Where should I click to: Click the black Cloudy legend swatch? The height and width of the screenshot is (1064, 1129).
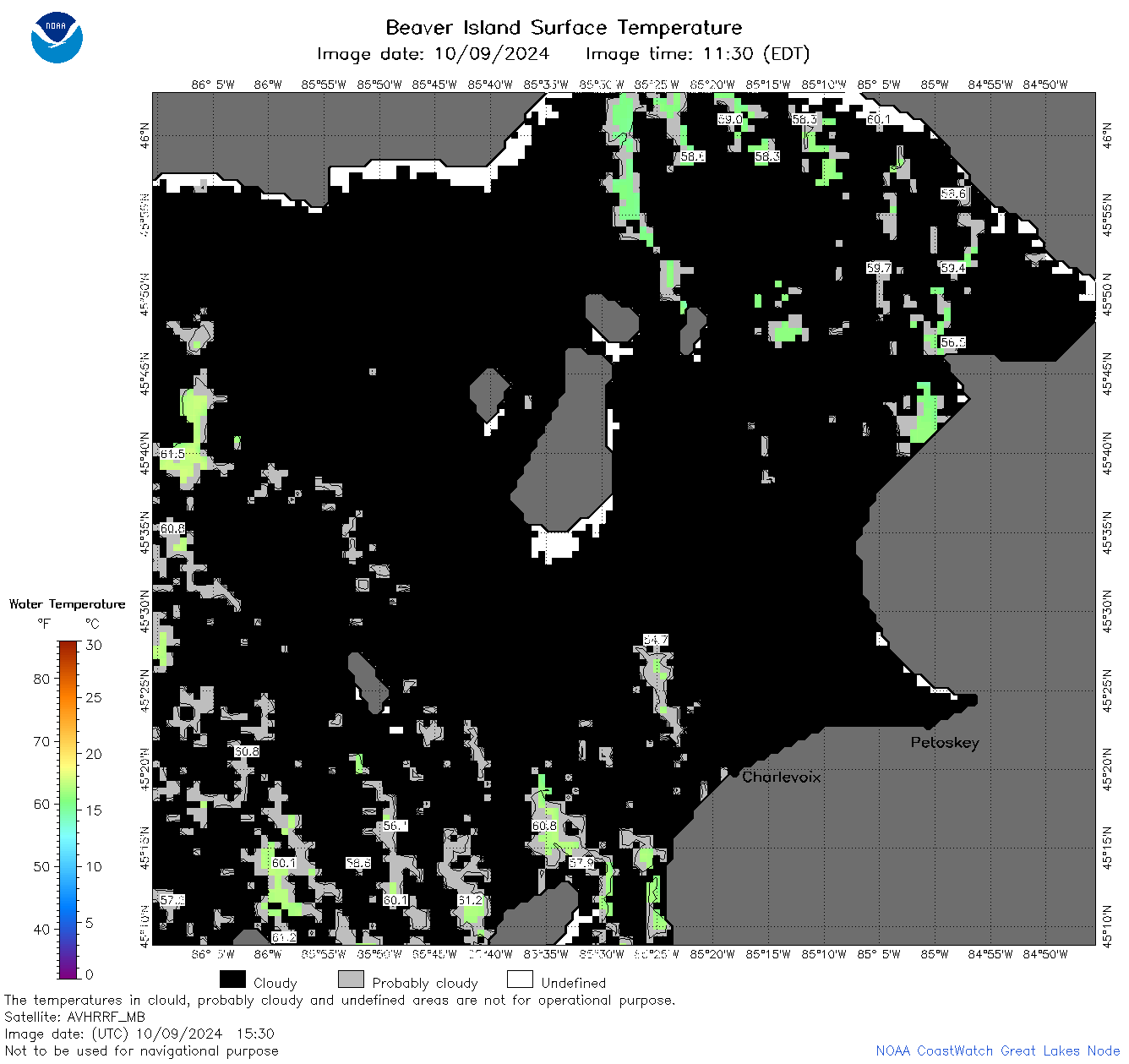232,979
